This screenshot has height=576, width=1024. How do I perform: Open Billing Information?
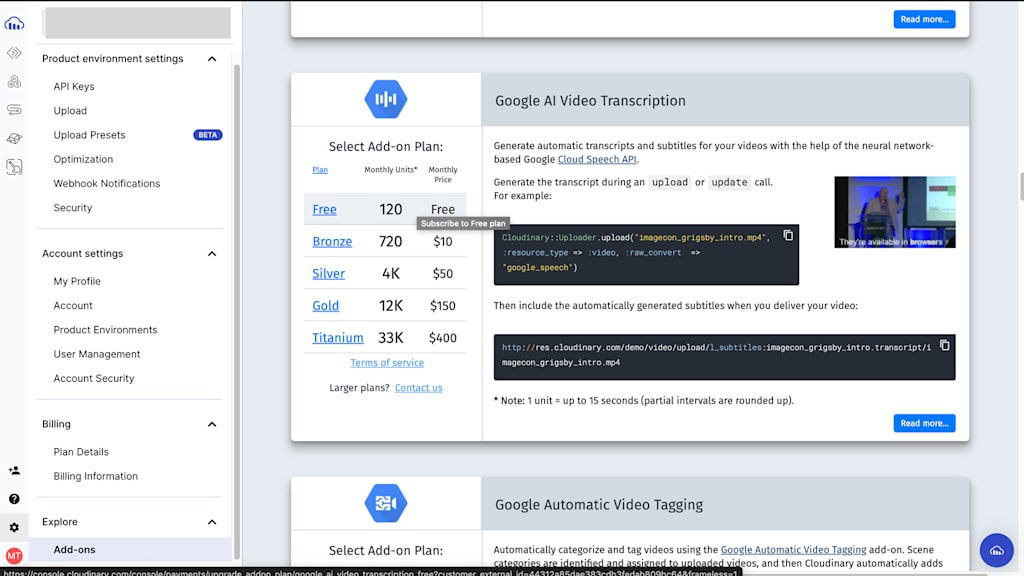tap(95, 476)
